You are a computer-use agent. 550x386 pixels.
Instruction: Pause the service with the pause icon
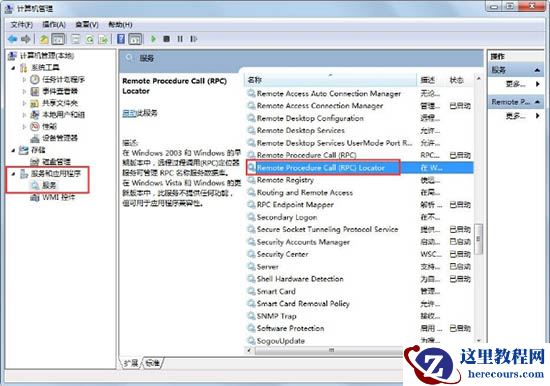pos(180,39)
